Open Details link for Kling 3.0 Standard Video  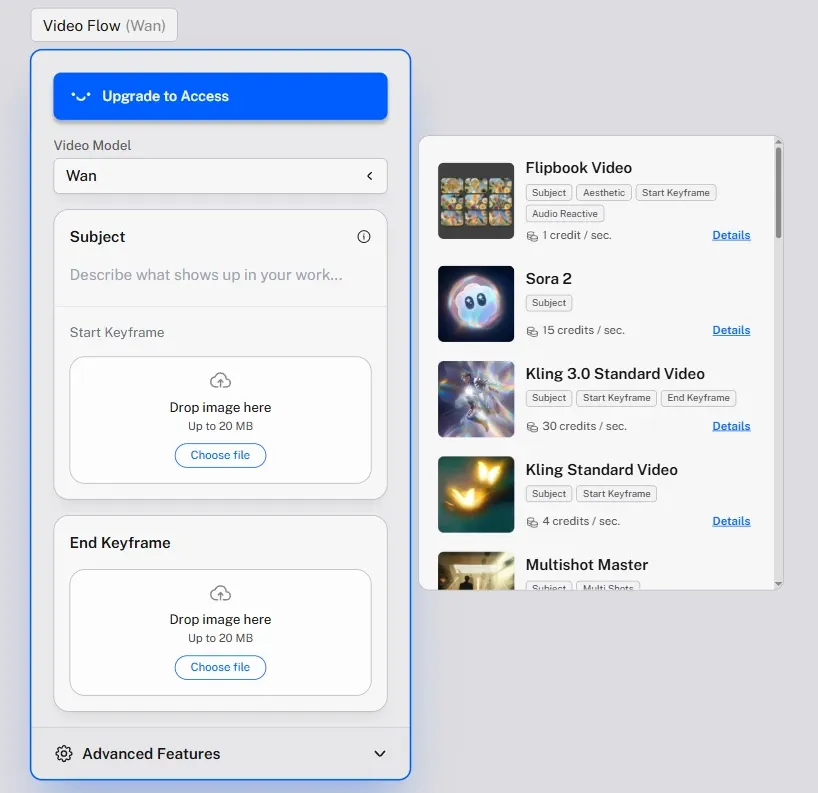click(731, 426)
